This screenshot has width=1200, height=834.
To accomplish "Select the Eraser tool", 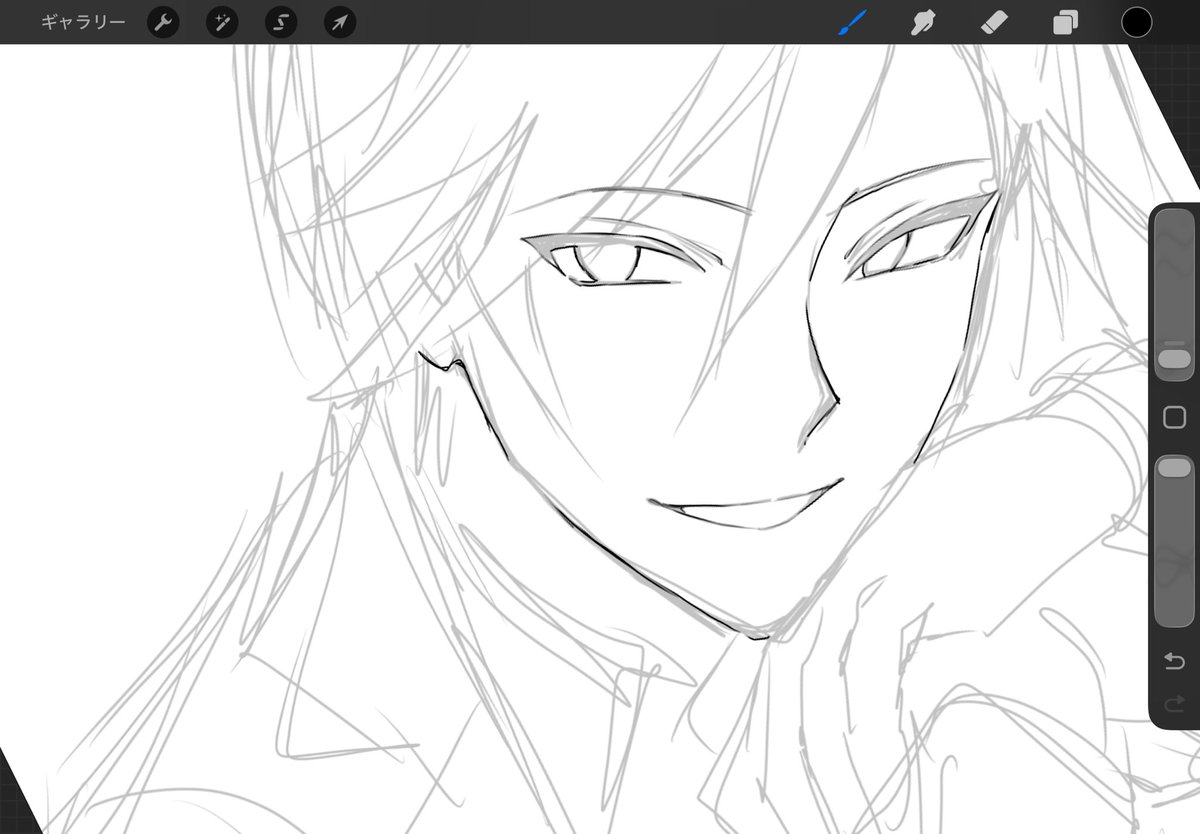I will pyautogui.click(x=995, y=22).
